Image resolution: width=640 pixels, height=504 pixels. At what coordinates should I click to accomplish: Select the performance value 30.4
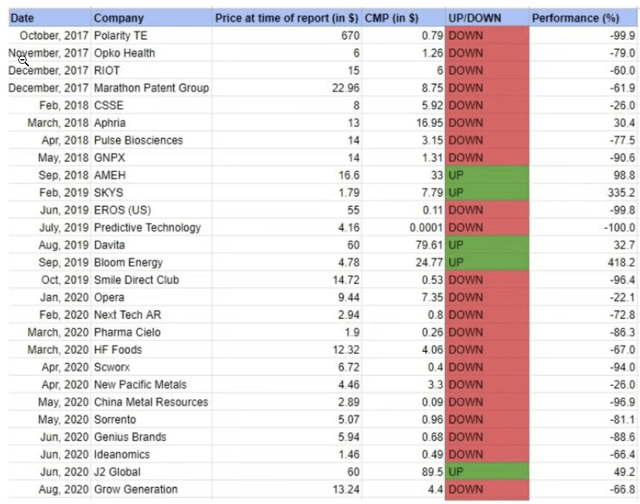(624, 123)
